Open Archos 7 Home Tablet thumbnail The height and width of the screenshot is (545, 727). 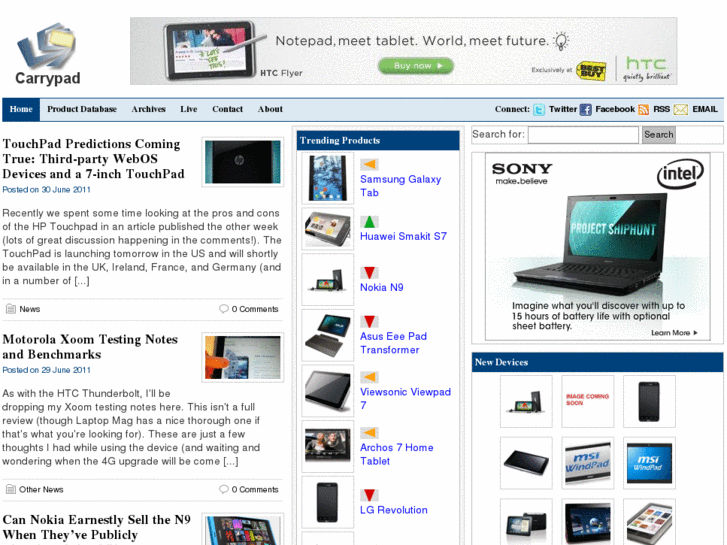point(327,446)
